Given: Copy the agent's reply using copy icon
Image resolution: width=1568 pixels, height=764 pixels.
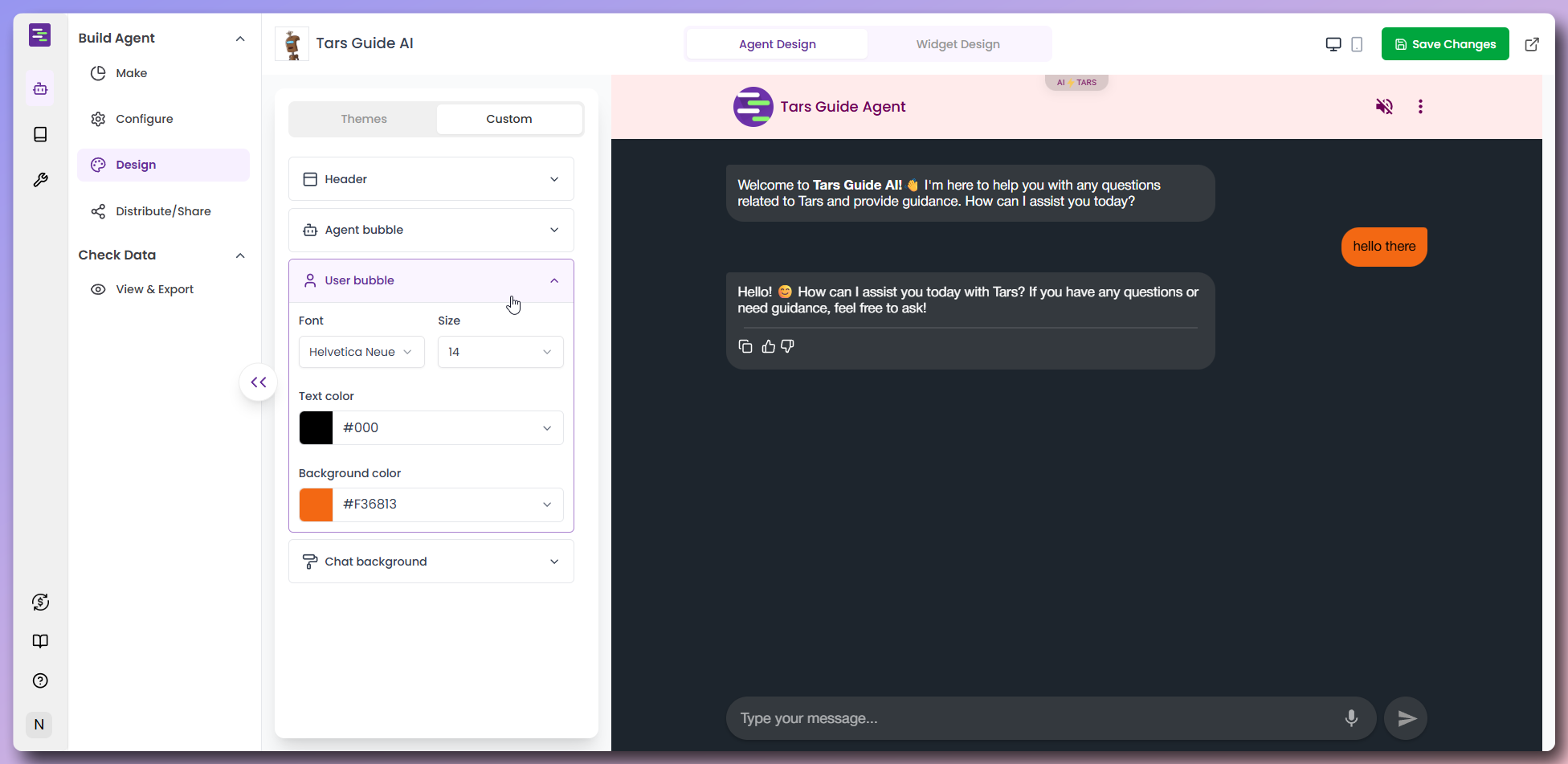Looking at the screenshot, I should coord(745,345).
